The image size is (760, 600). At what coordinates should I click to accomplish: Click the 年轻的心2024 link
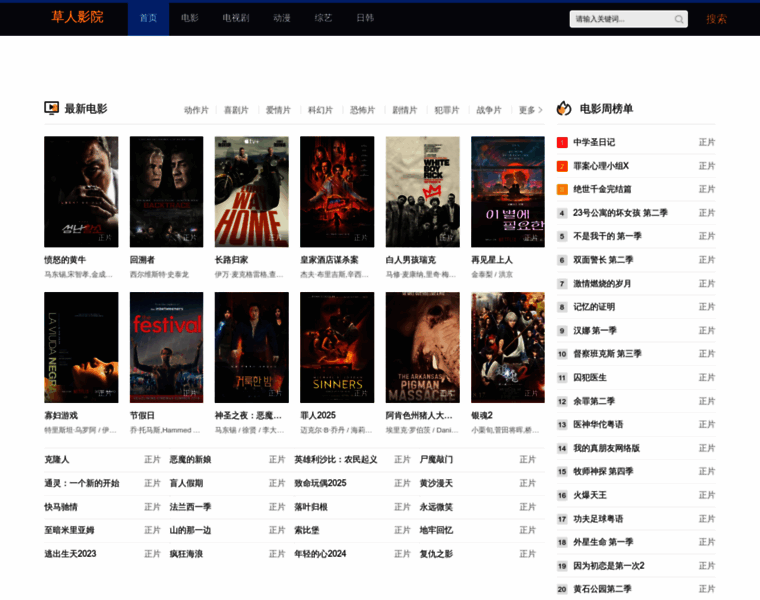pyautogui.click(x=320, y=554)
